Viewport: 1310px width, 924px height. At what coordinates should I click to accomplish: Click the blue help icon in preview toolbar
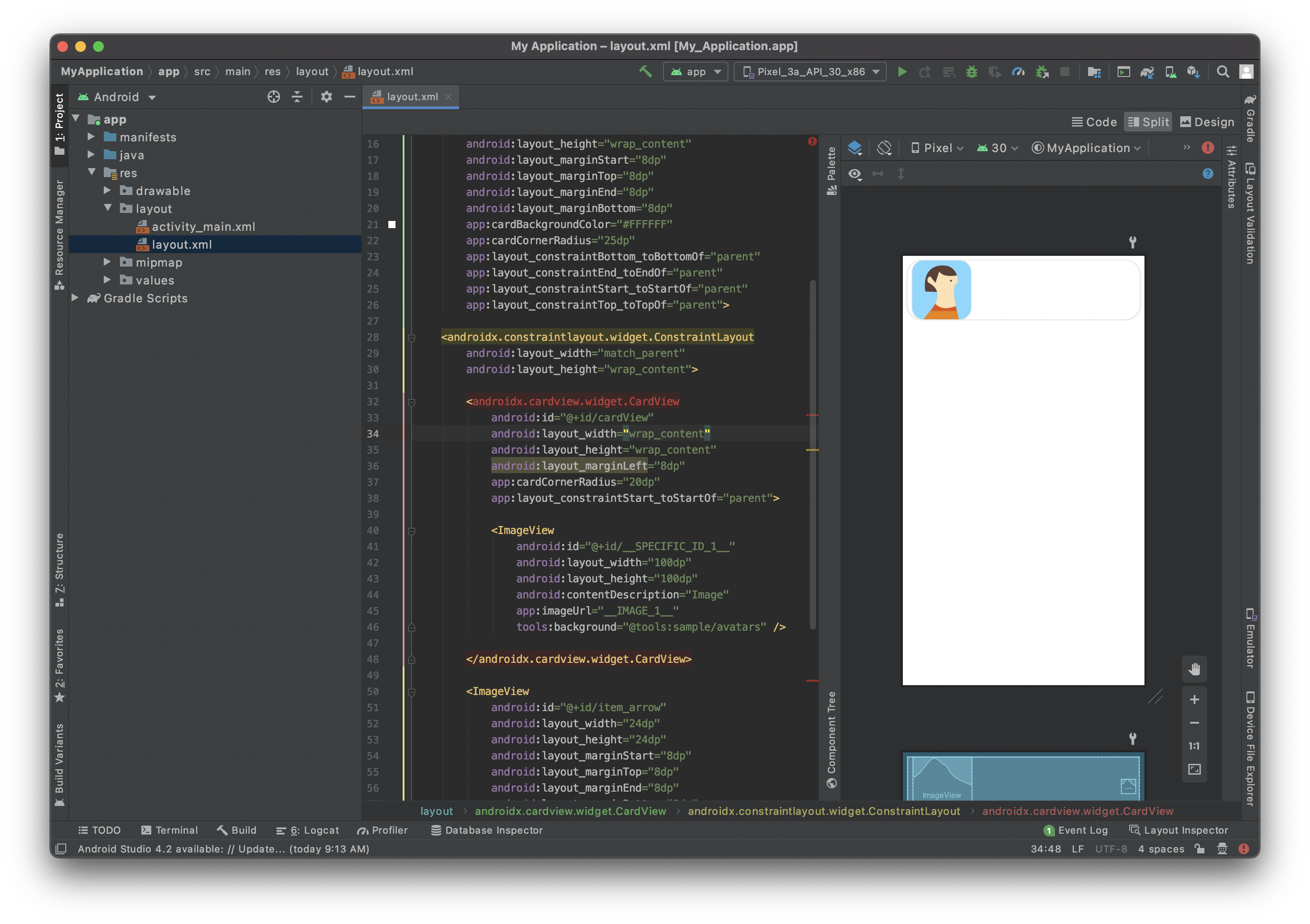tap(1208, 174)
